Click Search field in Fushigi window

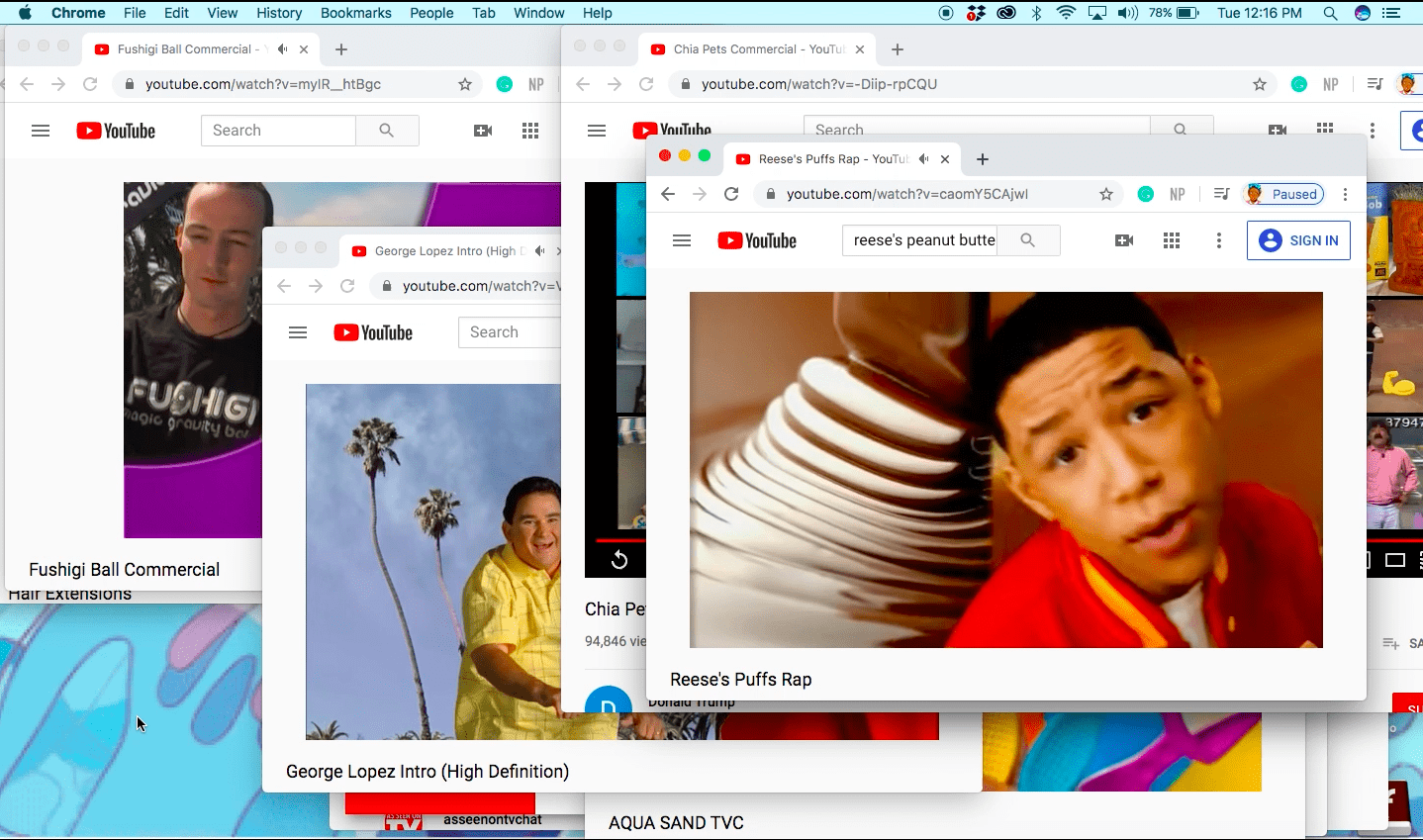[x=278, y=131]
